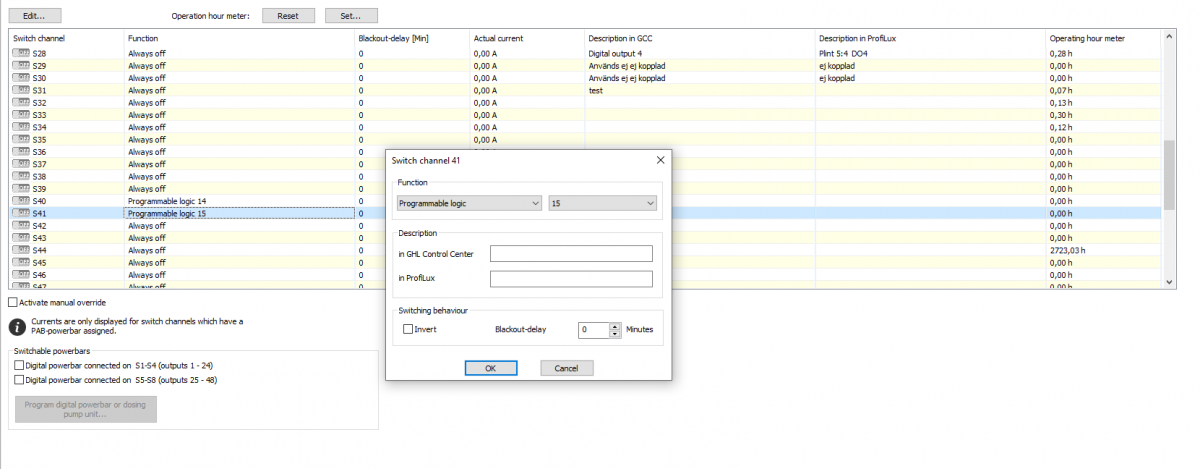Click the OFF icon for channel S31
This screenshot has height=469, width=1200.
click(21, 90)
